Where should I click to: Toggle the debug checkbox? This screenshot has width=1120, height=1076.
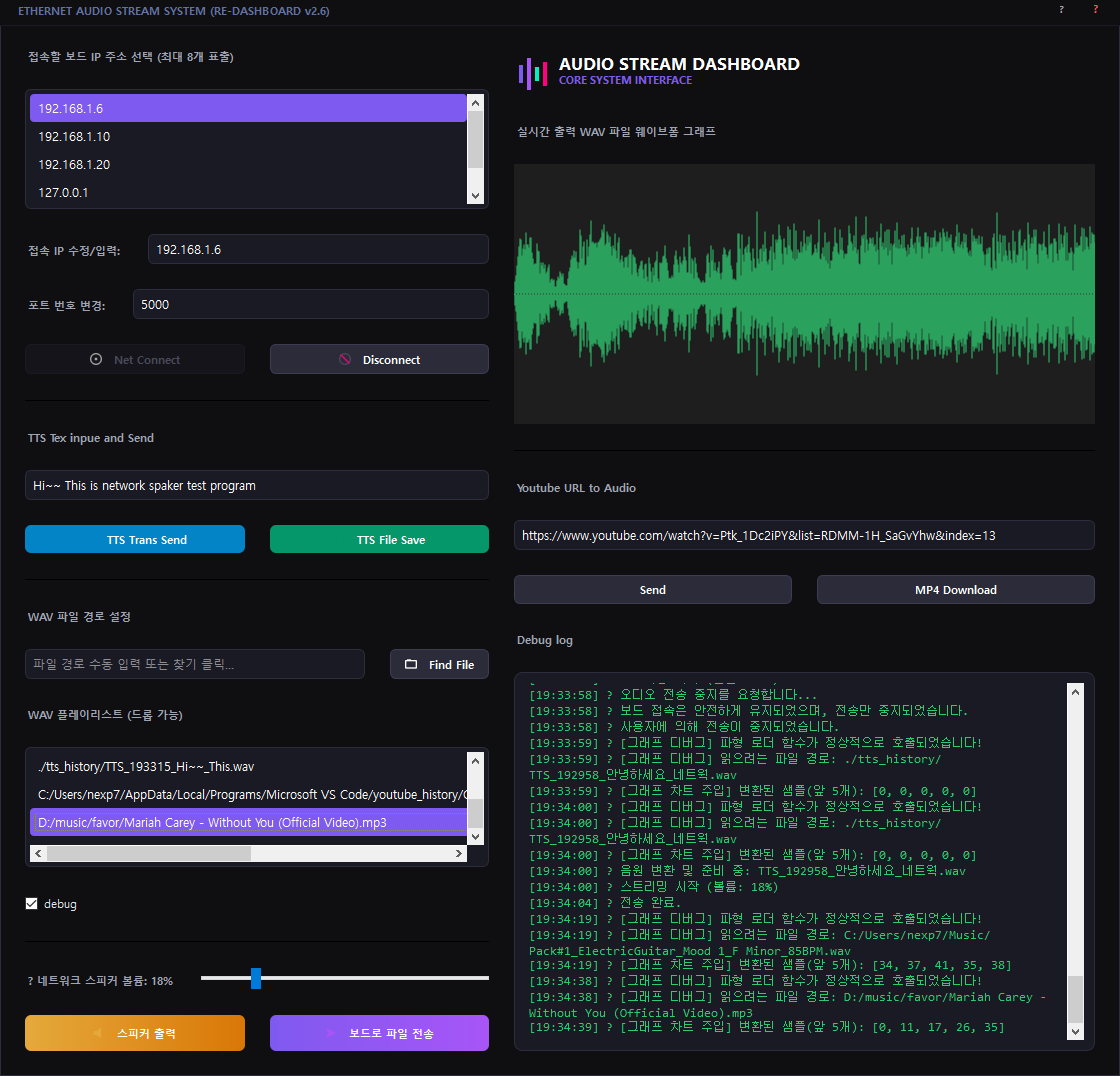31,904
